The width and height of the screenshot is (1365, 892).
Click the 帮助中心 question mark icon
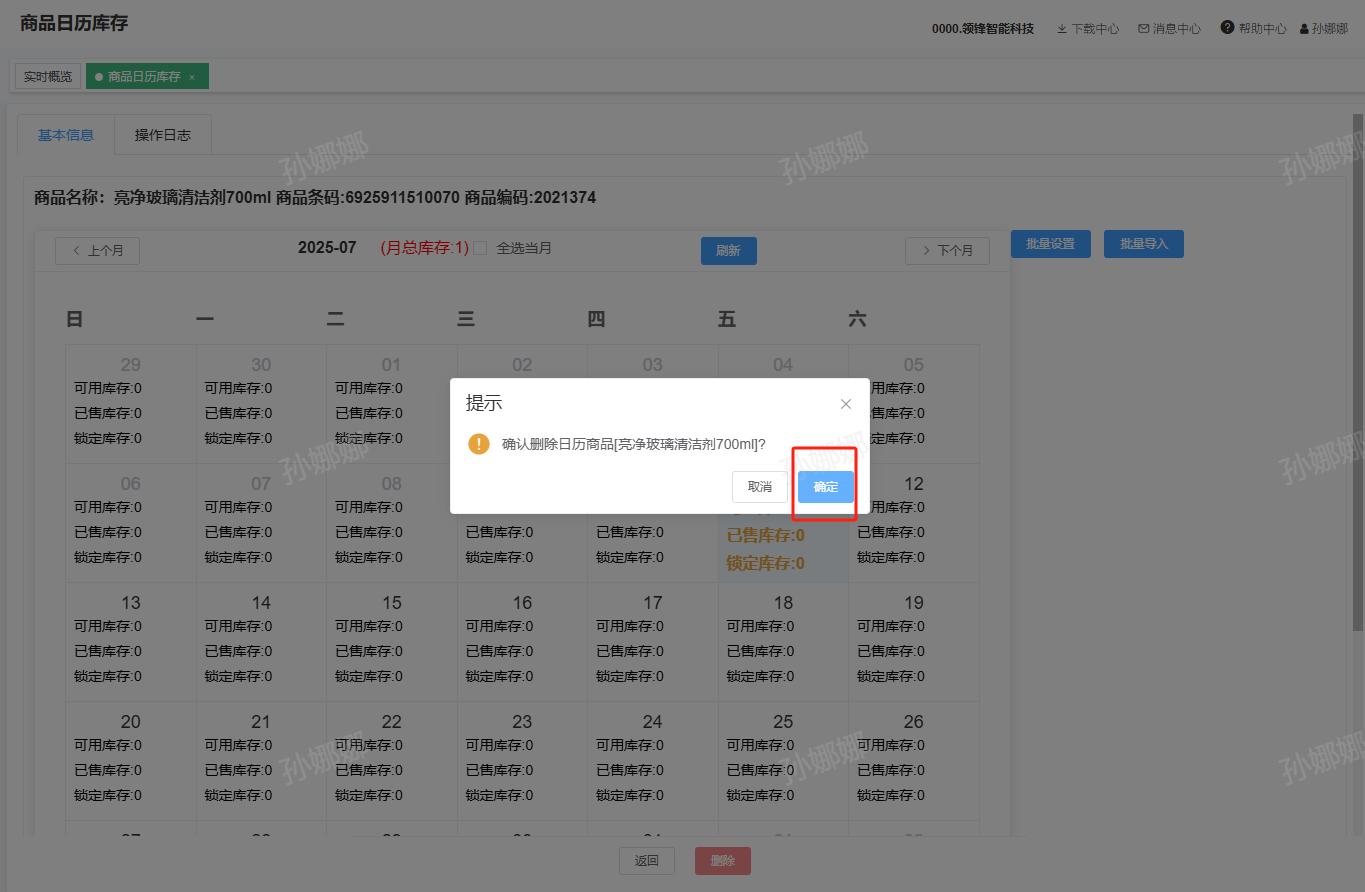pos(1227,28)
